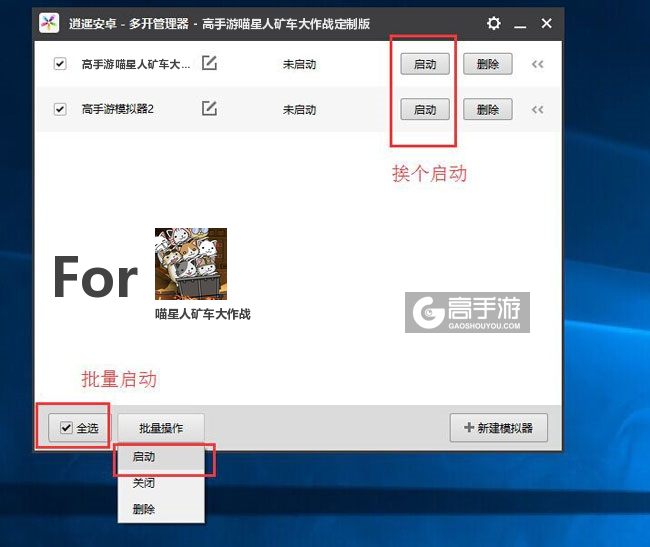Click 未启动 status of first emulator
This screenshot has width=650, height=547.
tap(299, 64)
